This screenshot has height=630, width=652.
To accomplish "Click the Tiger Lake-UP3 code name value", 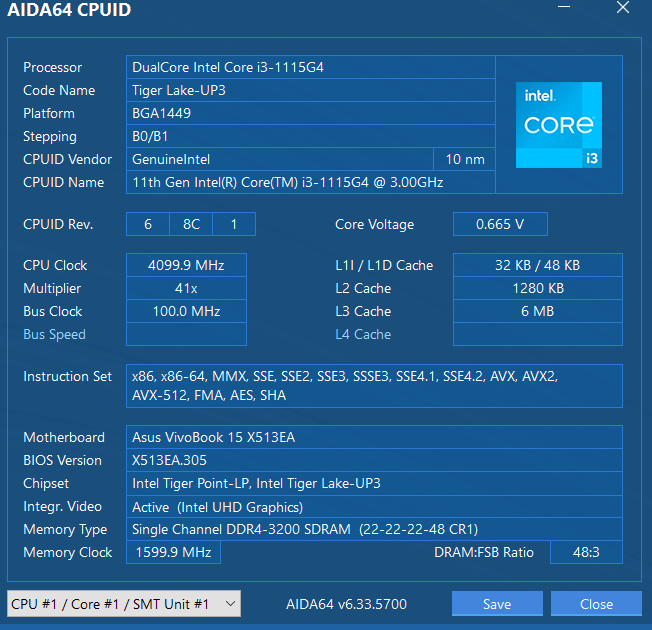I will pos(311,90).
